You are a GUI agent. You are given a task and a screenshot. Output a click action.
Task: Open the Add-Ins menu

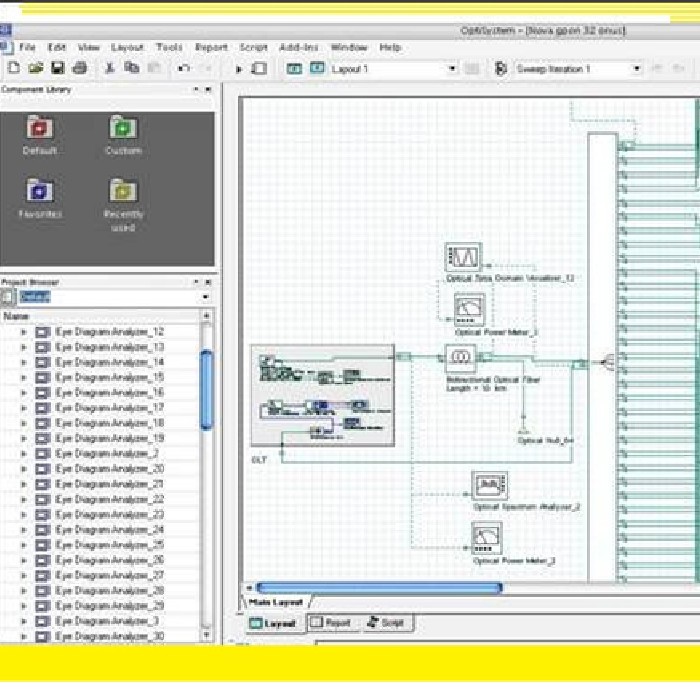coord(298,47)
